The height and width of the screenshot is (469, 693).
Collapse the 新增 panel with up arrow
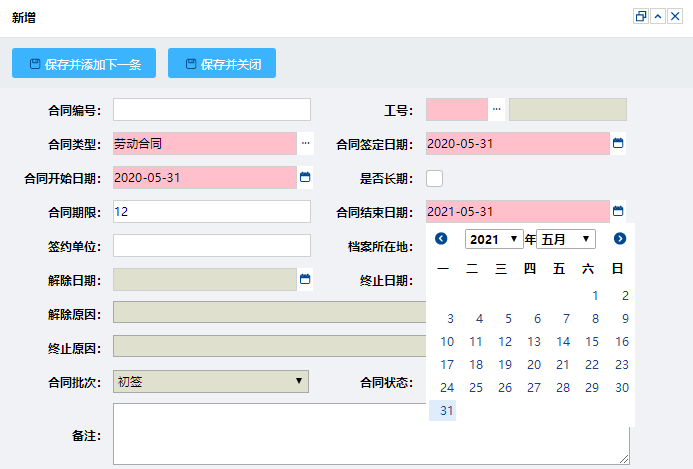pyautogui.click(x=658, y=17)
